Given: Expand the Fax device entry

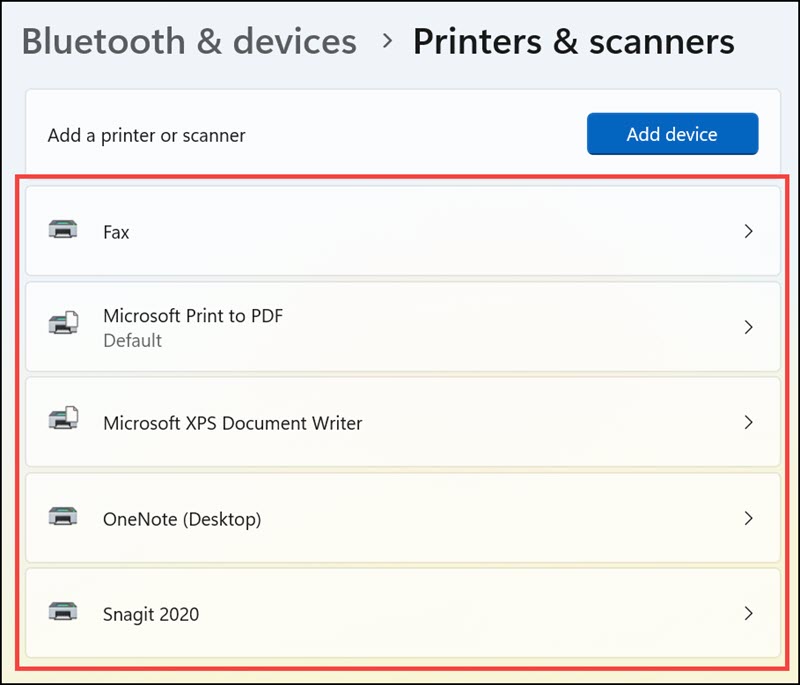Looking at the screenshot, I should pos(748,231).
